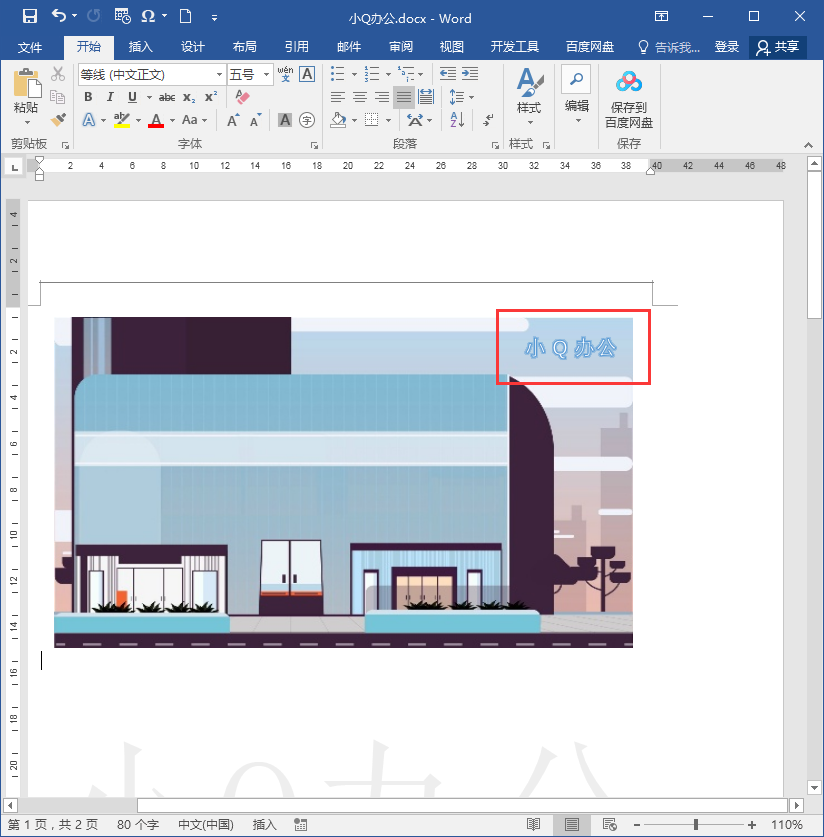The height and width of the screenshot is (837, 824).
Task: Click the zoom slider handle
Action: coord(696,824)
